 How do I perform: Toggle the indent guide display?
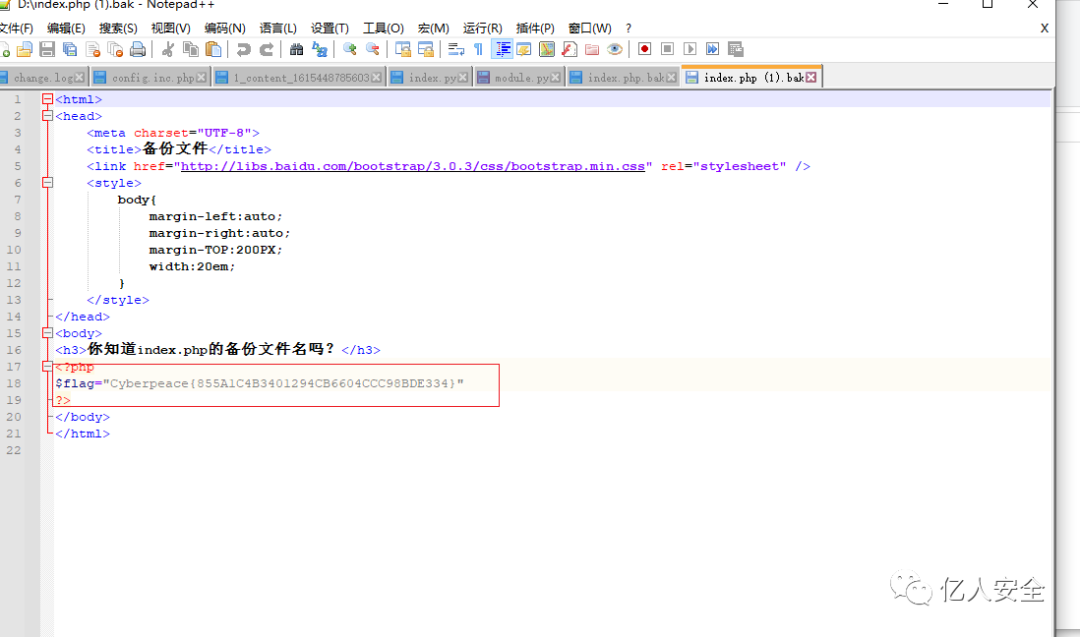coord(502,49)
